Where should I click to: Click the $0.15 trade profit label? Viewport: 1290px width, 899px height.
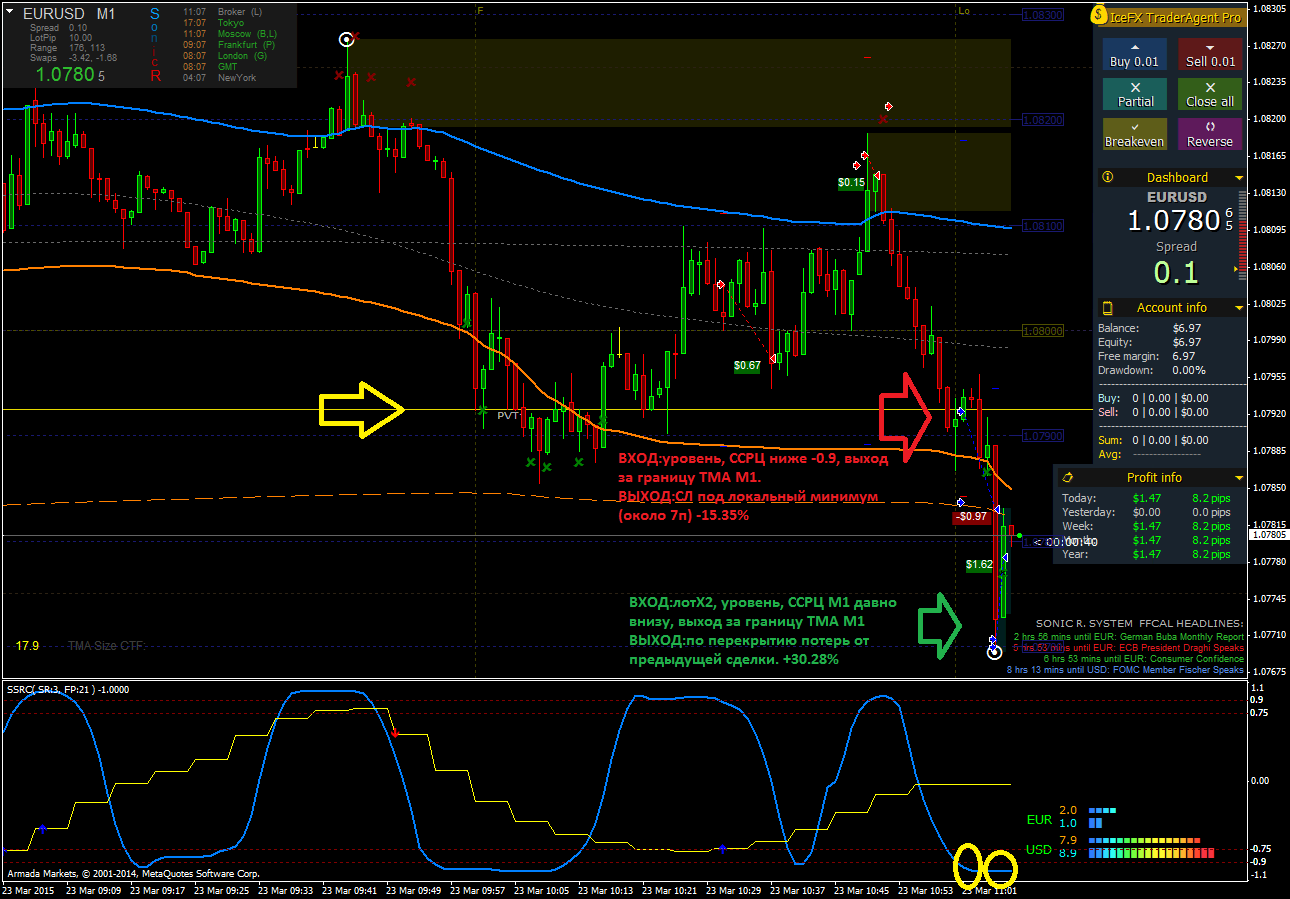tap(851, 183)
